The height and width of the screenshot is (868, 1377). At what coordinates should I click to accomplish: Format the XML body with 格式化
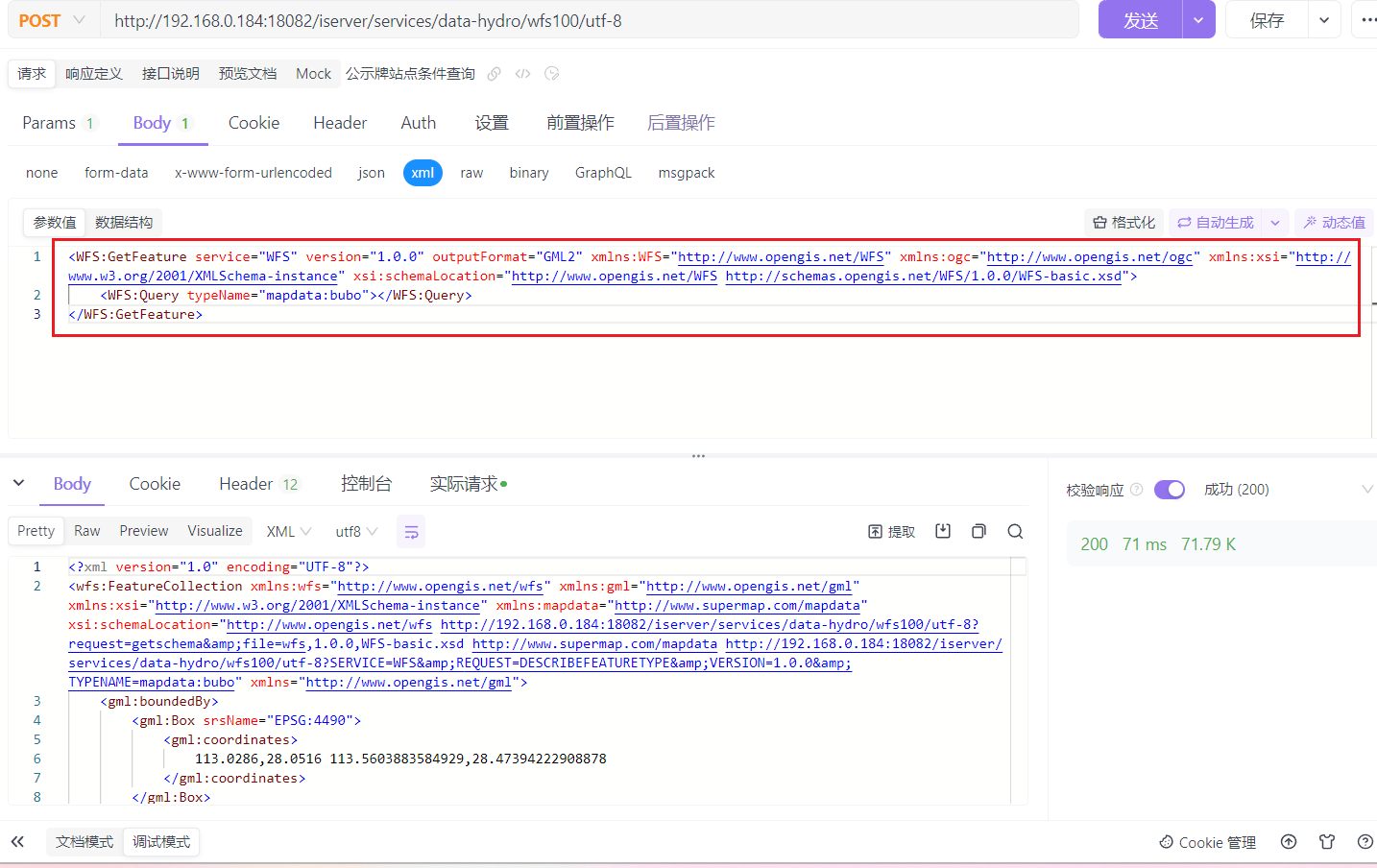tap(1123, 222)
